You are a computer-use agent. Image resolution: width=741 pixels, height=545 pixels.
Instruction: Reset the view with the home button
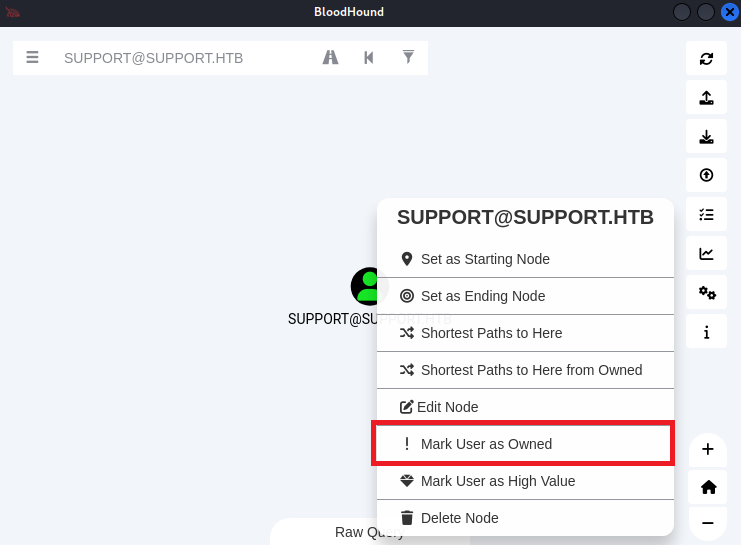[707, 487]
